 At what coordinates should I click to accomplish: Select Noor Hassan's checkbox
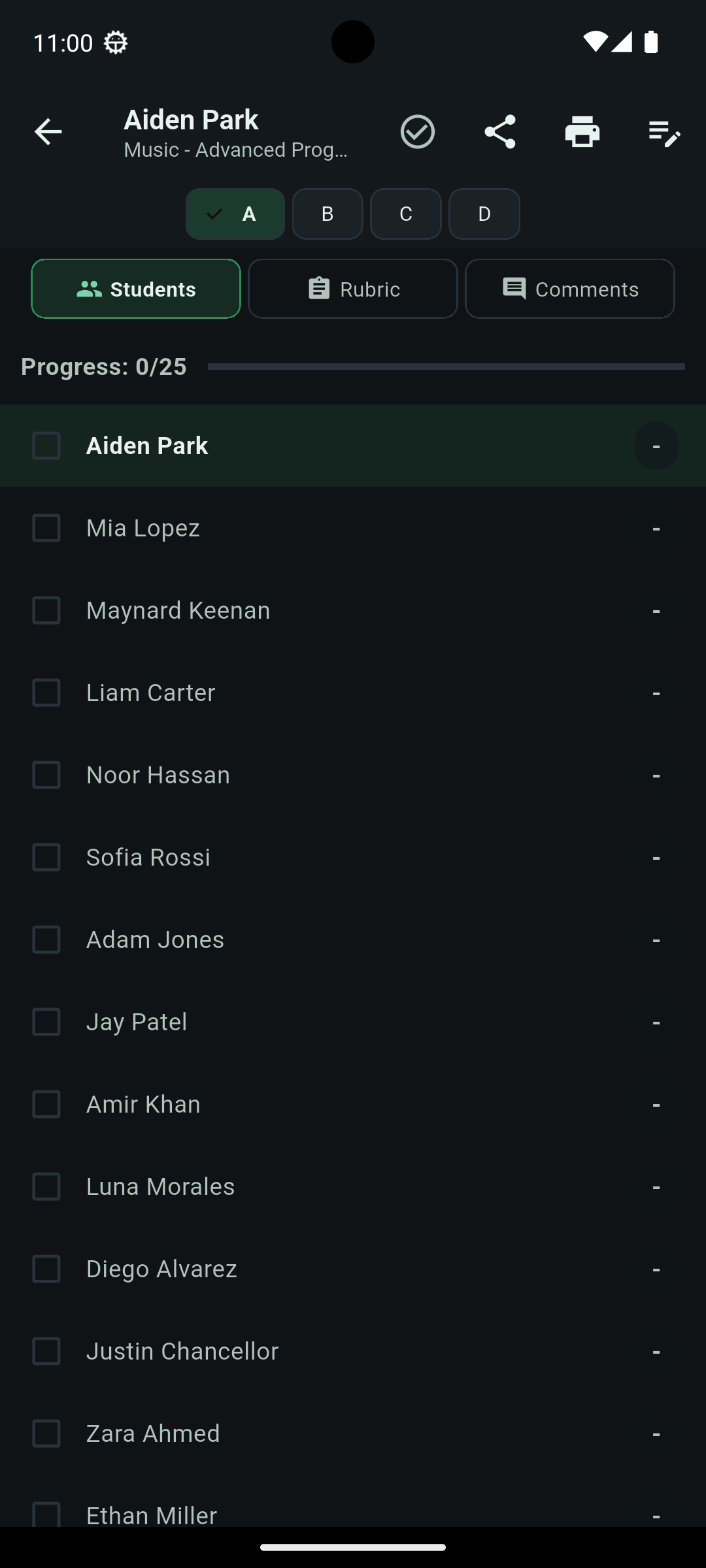[x=46, y=776]
